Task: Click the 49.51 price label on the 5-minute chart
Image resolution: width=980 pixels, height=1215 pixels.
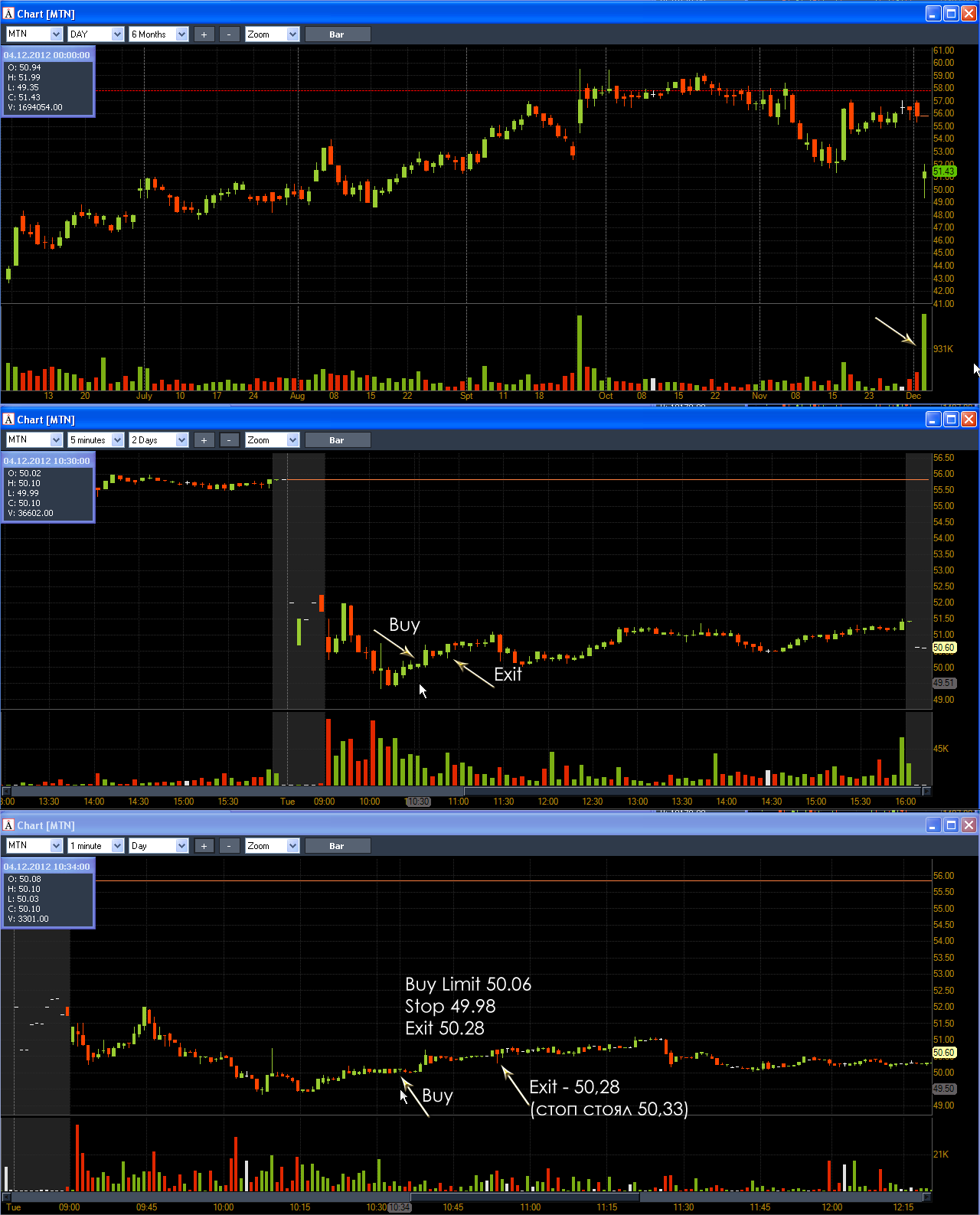Action: (944, 683)
